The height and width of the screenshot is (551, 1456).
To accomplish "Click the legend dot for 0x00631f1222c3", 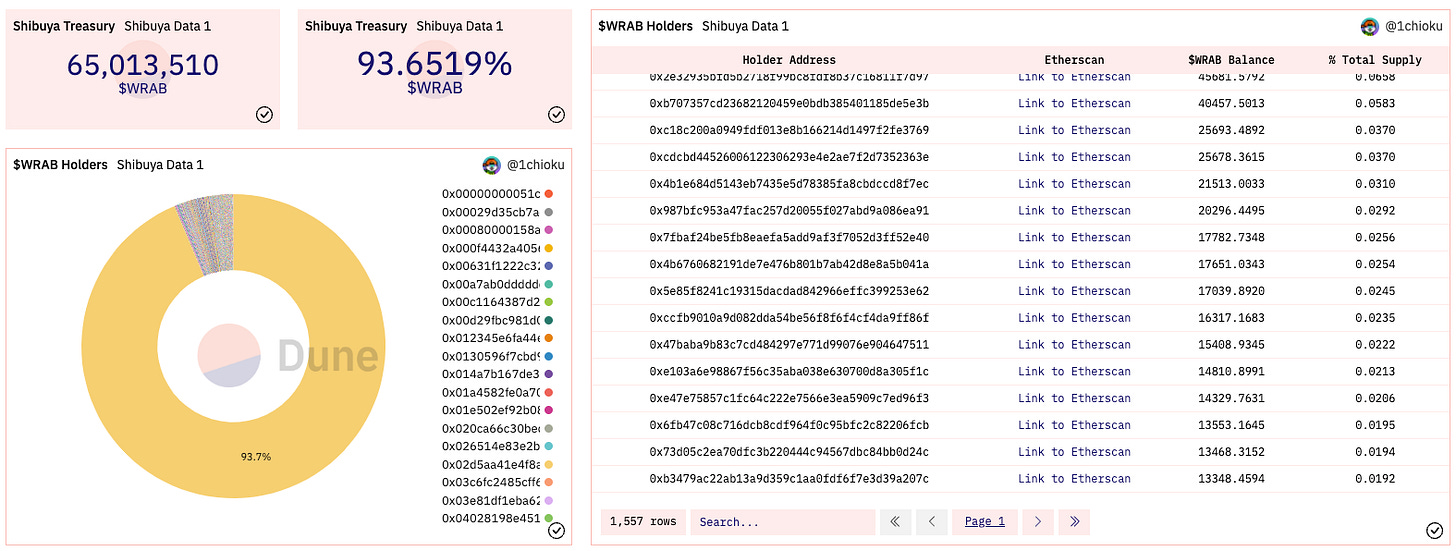I will [550, 266].
